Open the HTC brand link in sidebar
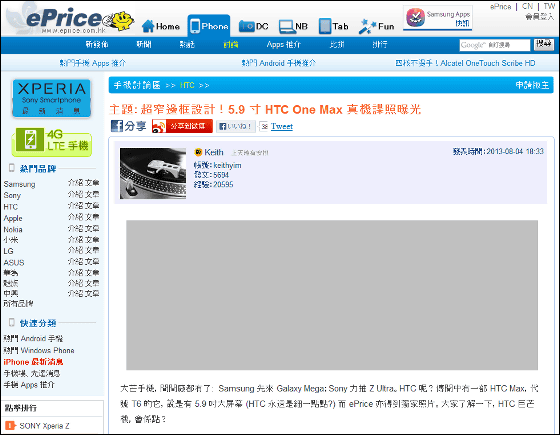 pos(11,207)
